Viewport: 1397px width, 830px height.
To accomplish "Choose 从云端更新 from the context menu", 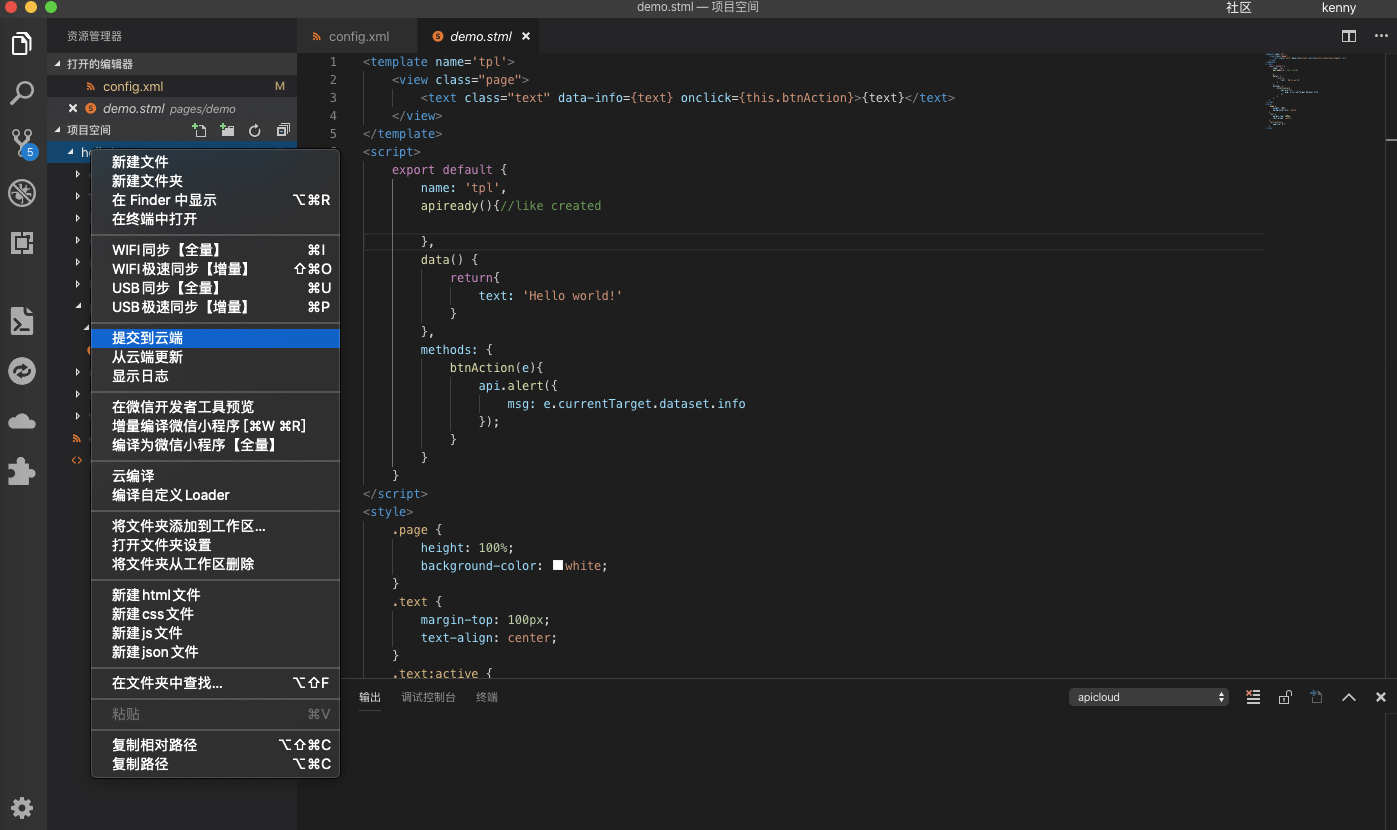I will click(x=215, y=357).
